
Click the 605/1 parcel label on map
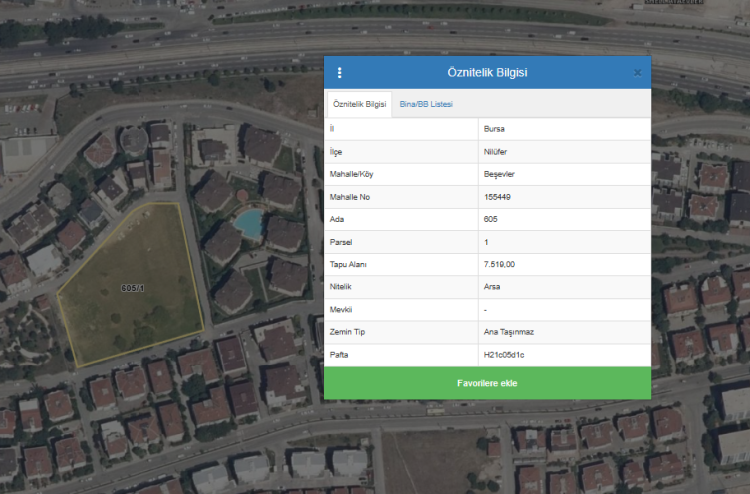click(132, 288)
